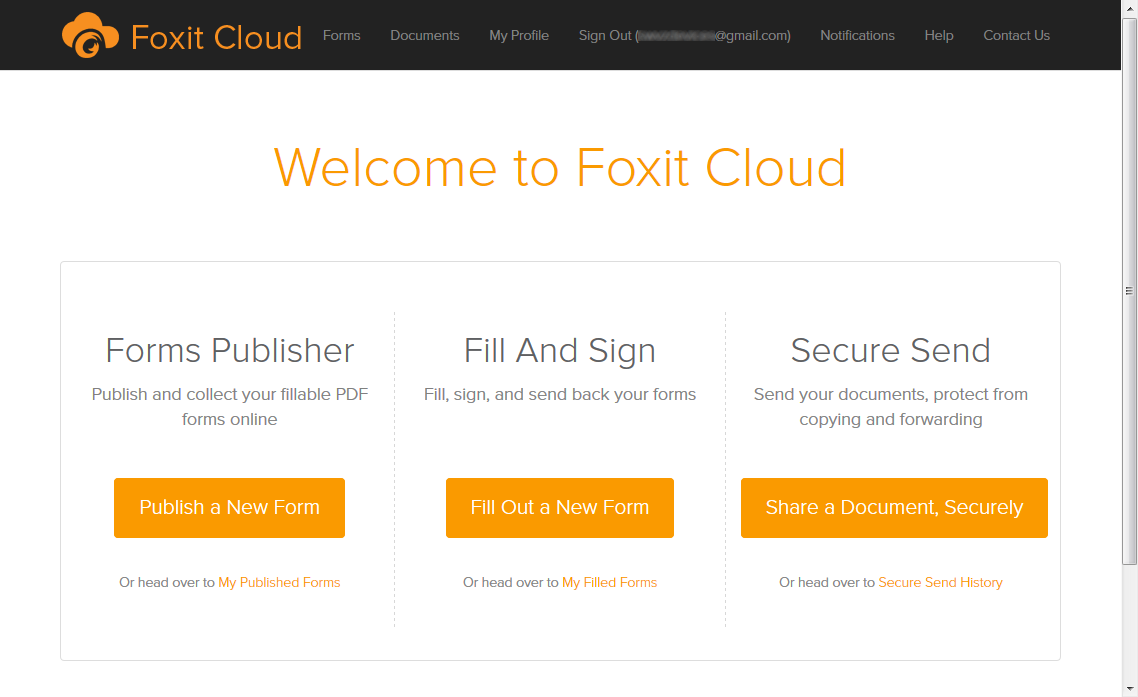Follow the My Published Forms link
This screenshot has height=697, width=1138.
[x=279, y=582]
